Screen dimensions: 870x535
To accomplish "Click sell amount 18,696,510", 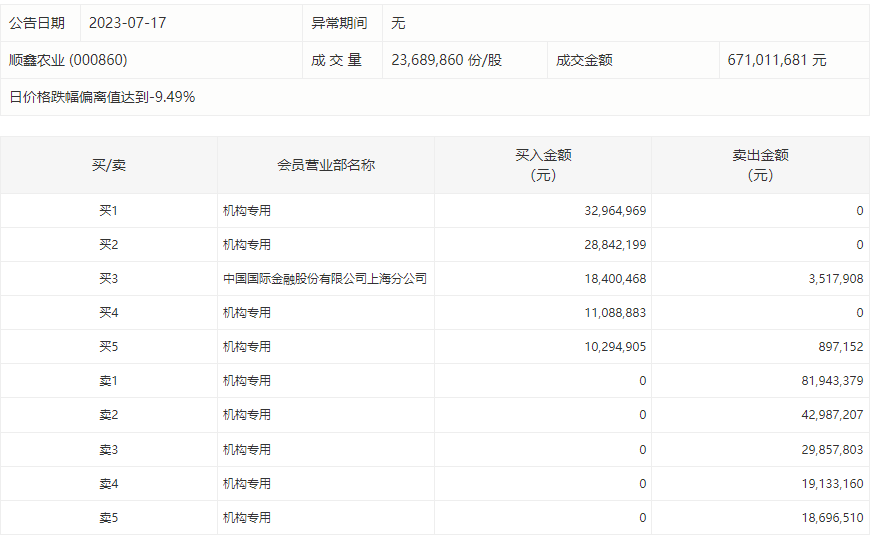I will click(x=832, y=518).
